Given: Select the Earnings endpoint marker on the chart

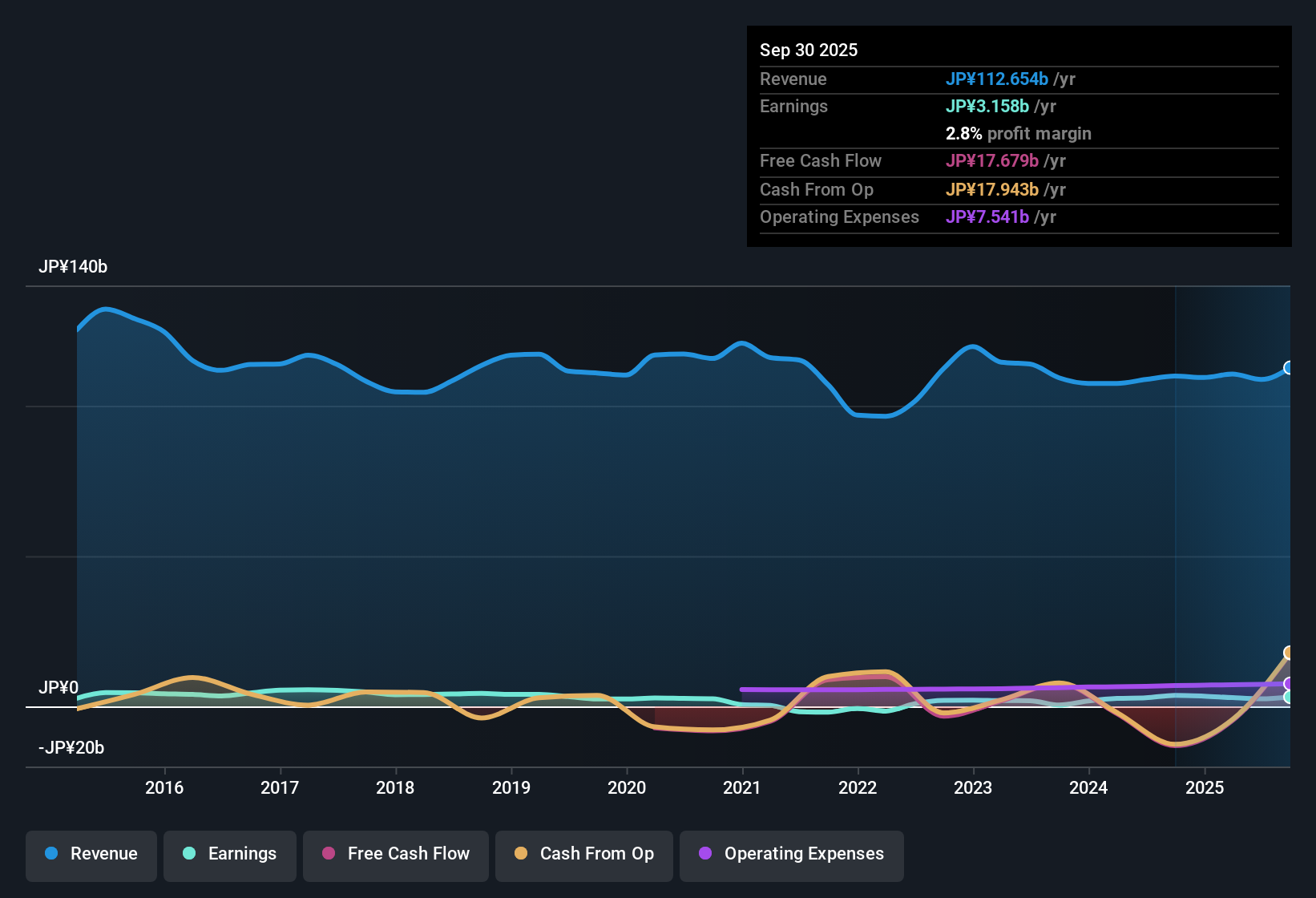Looking at the screenshot, I should click(x=1289, y=698).
